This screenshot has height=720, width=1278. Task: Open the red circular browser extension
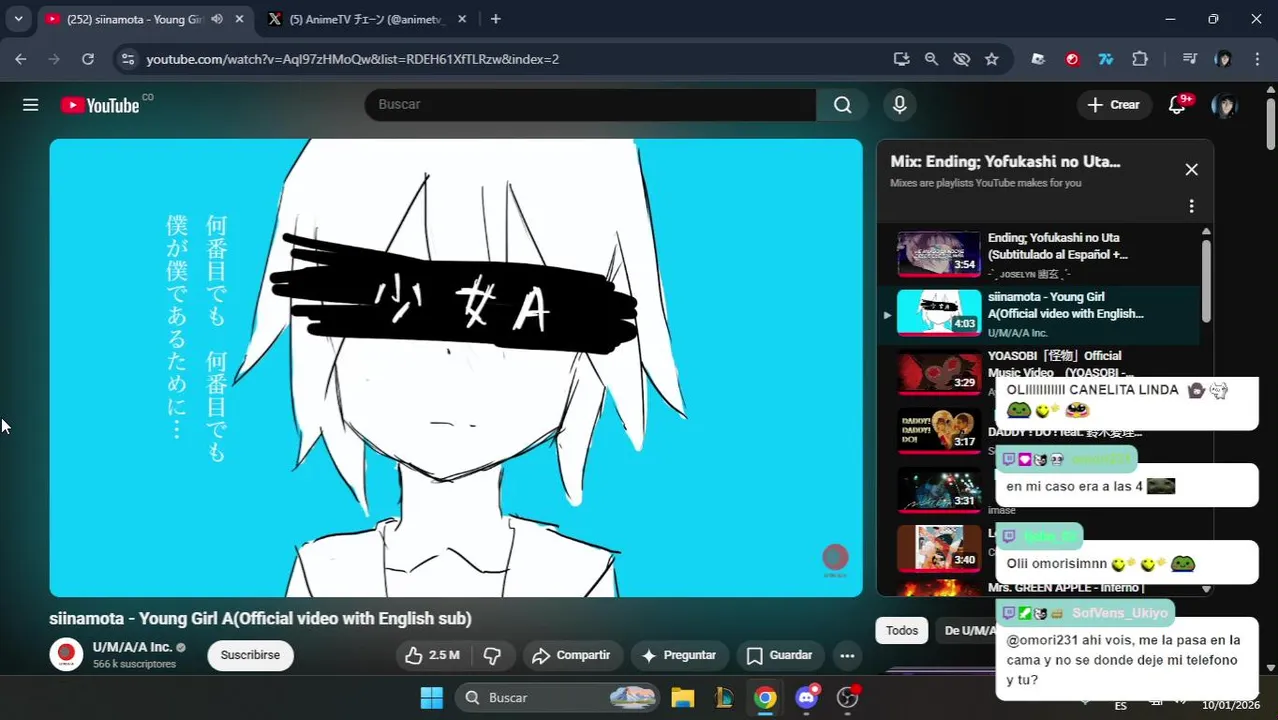click(x=1072, y=59)
